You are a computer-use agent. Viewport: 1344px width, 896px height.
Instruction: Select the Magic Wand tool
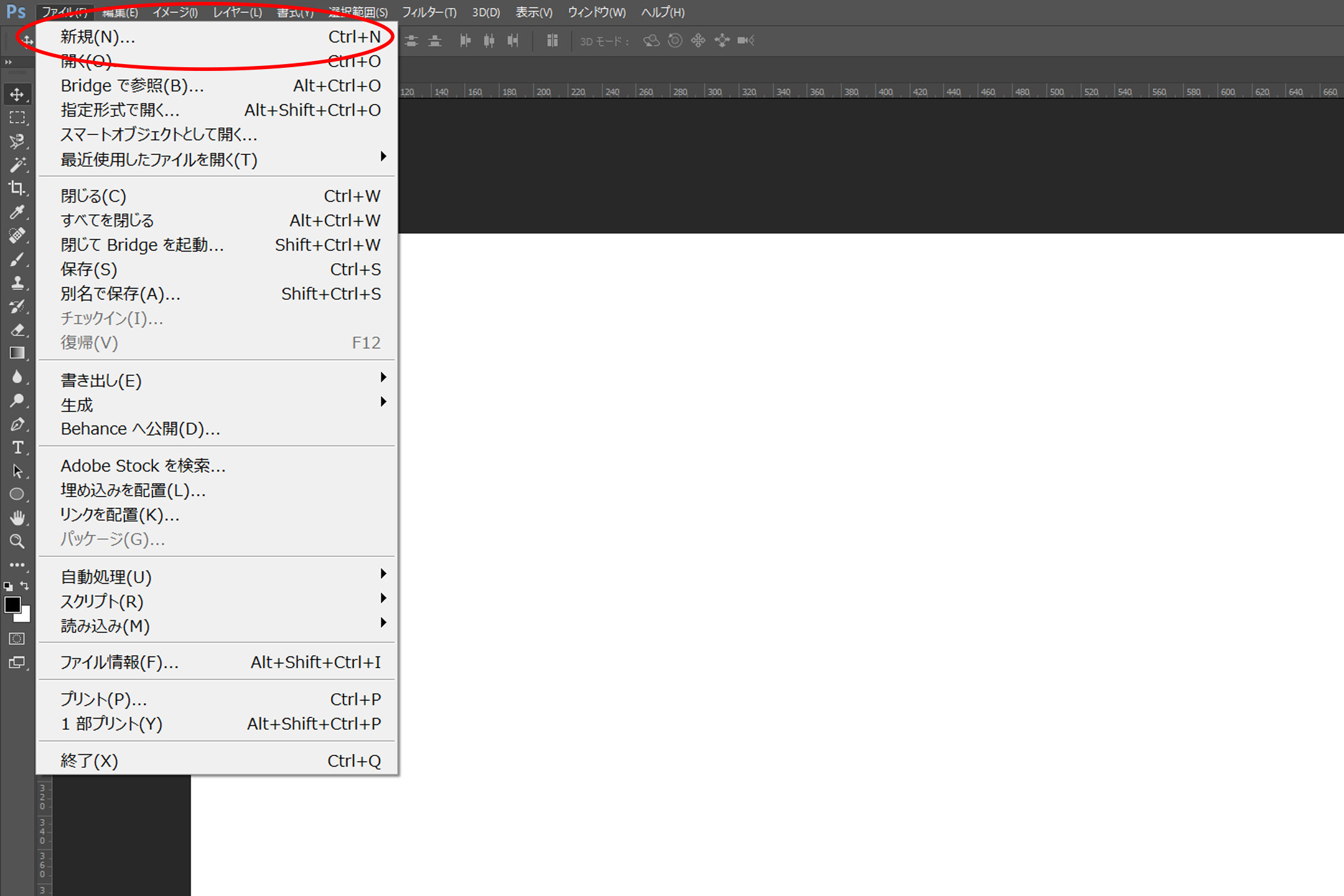17,165
